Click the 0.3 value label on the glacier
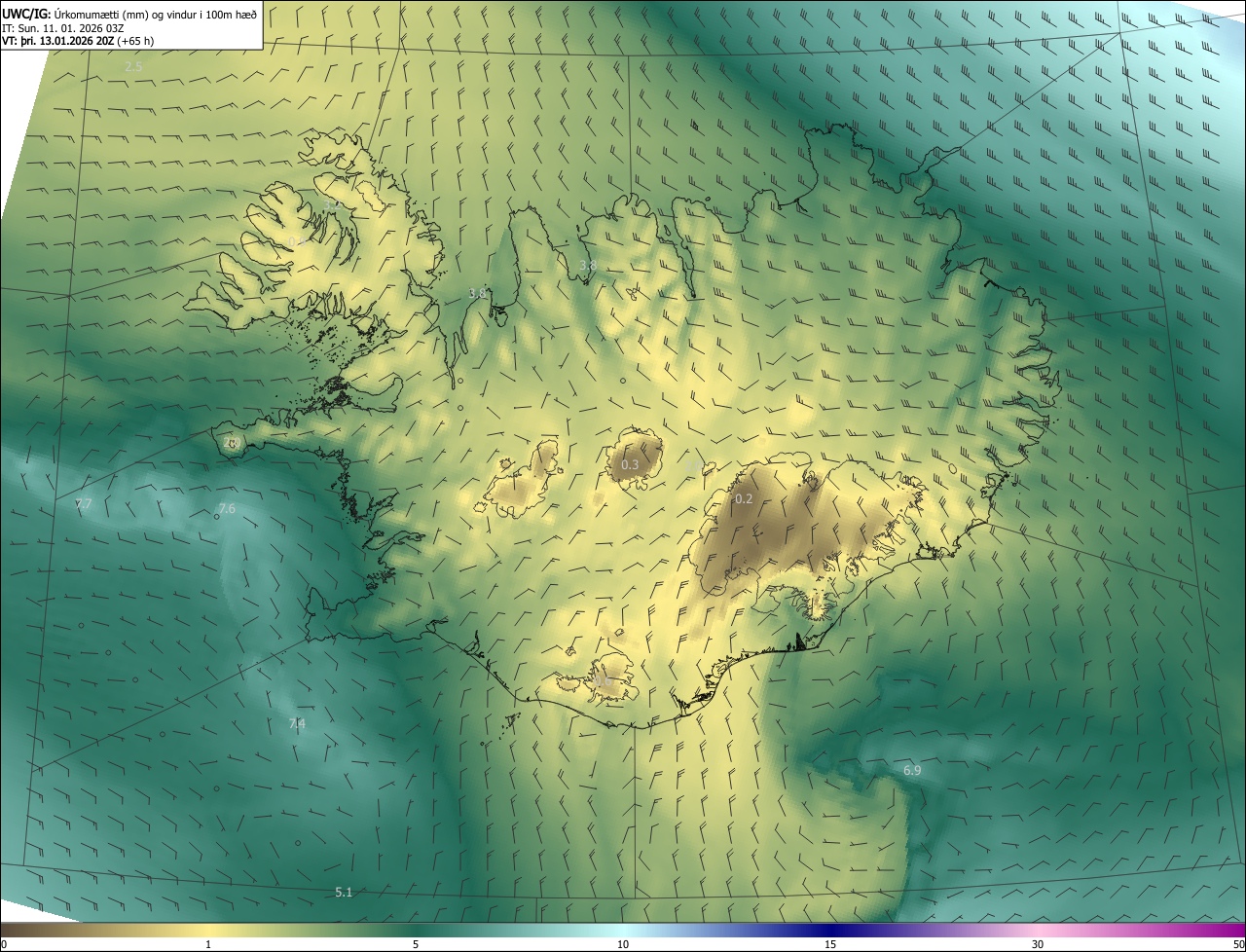 [630, 464]
